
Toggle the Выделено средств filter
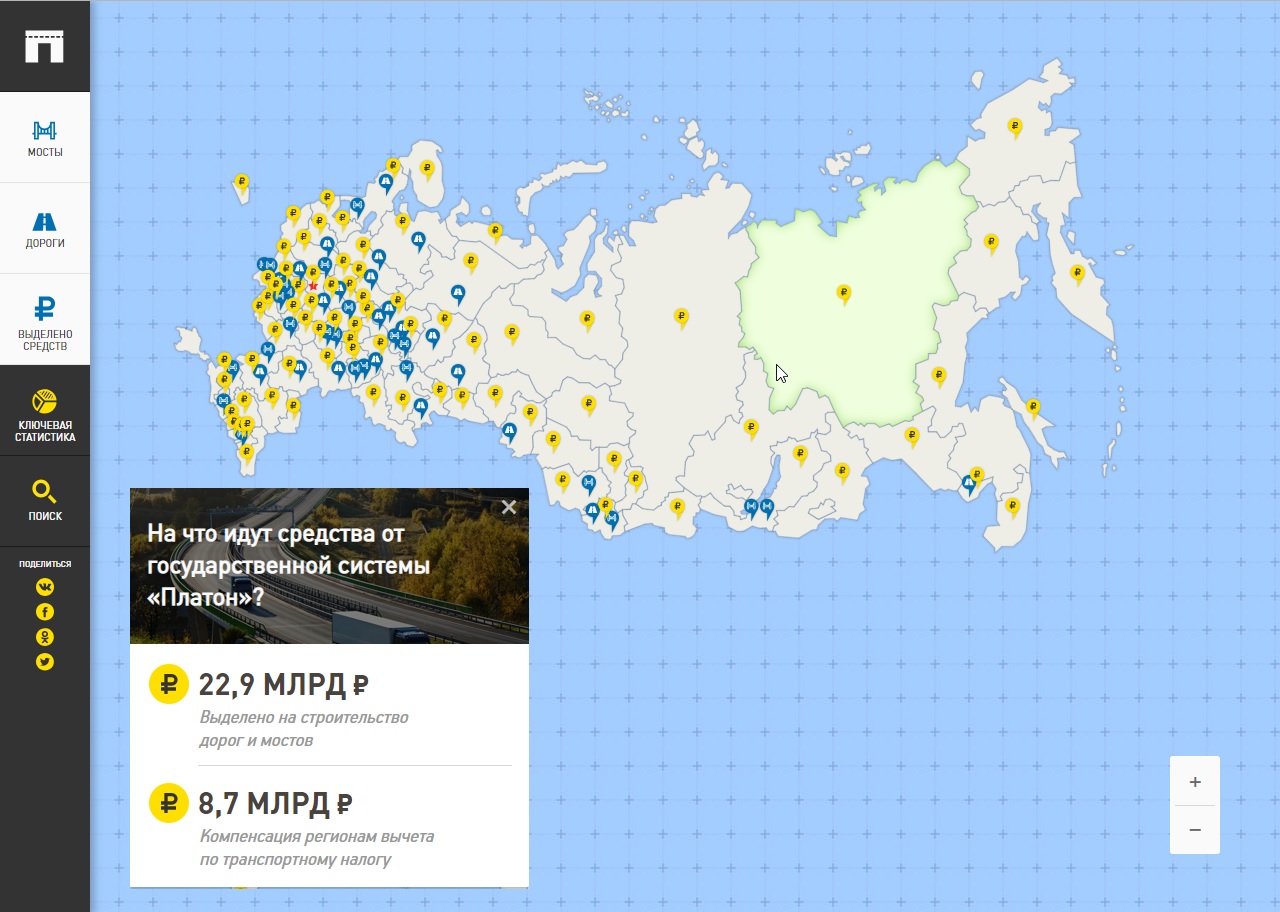coord(45,320)
